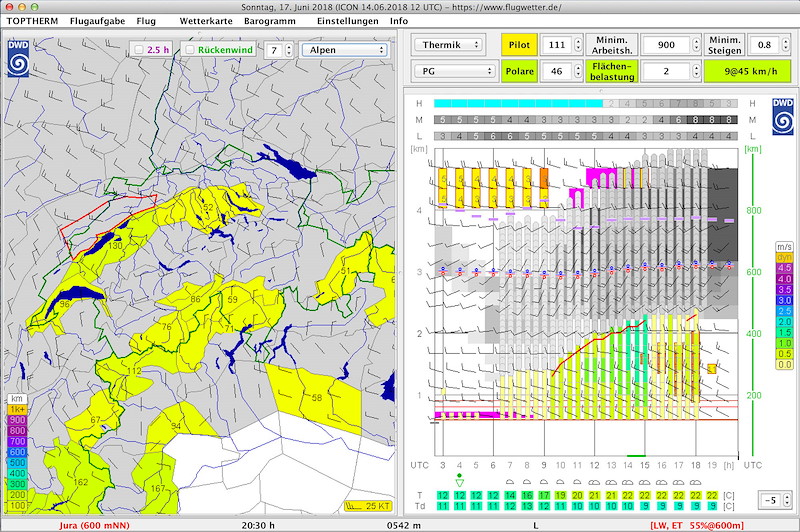
Task: Adjust the stepper beside value 900
Action: [696, 45]
